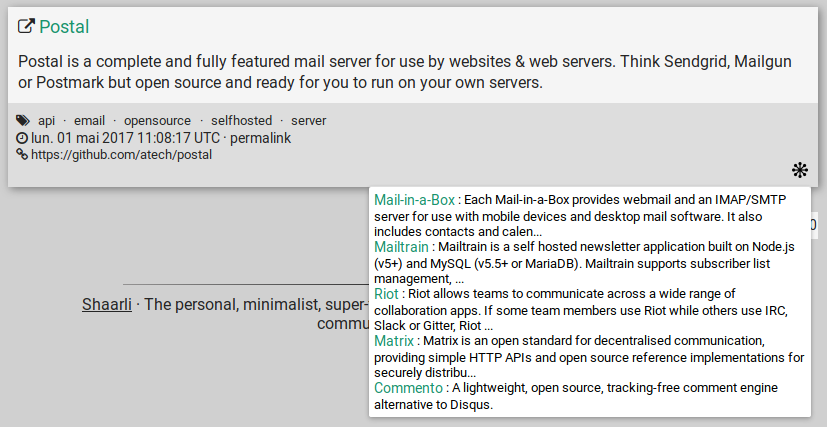The image size is (827, 427).
Task: Click the Mail-in-a-Box description text
Action: (580, 216)
